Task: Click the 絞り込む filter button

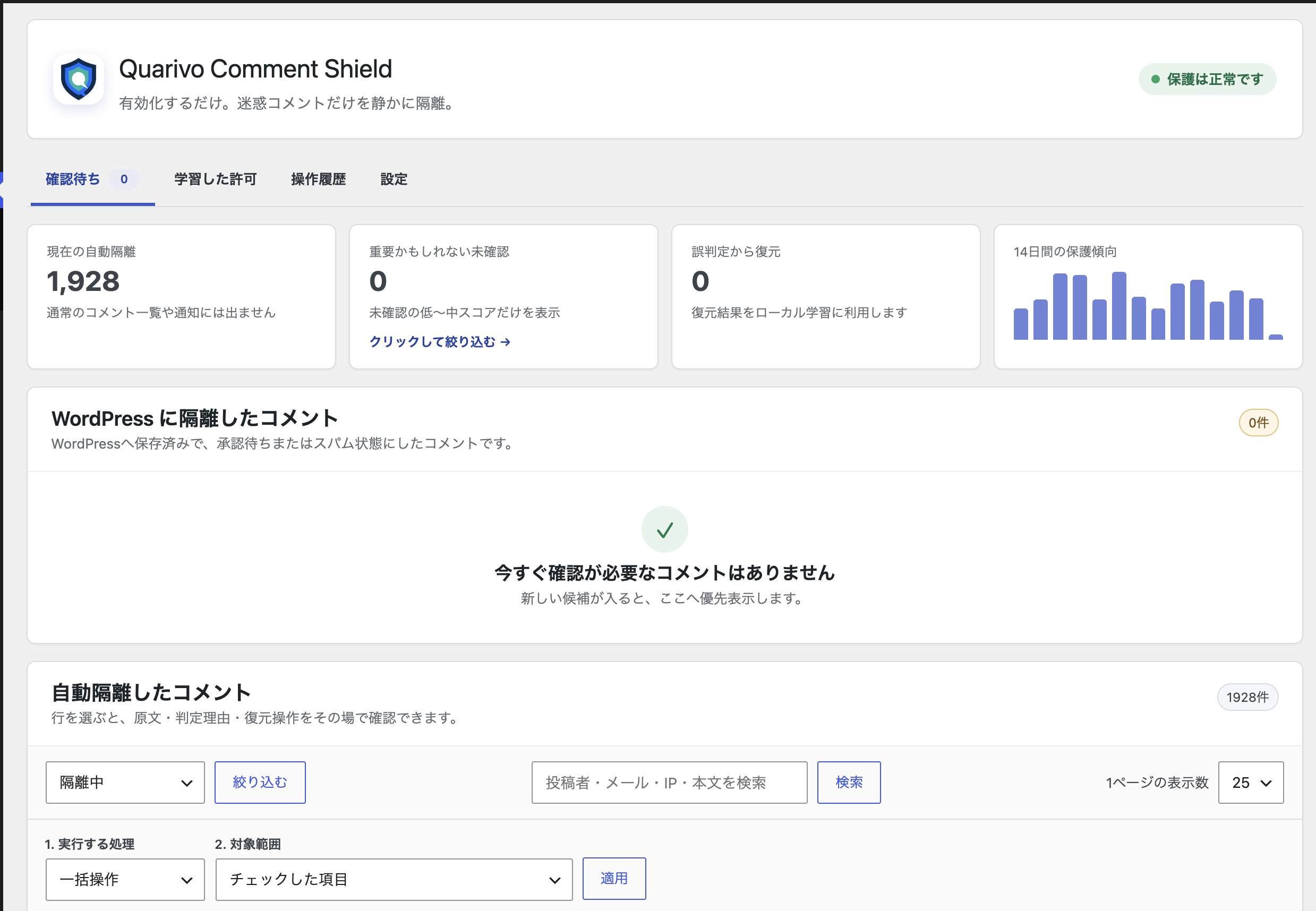Action: [x=260, y=782]
